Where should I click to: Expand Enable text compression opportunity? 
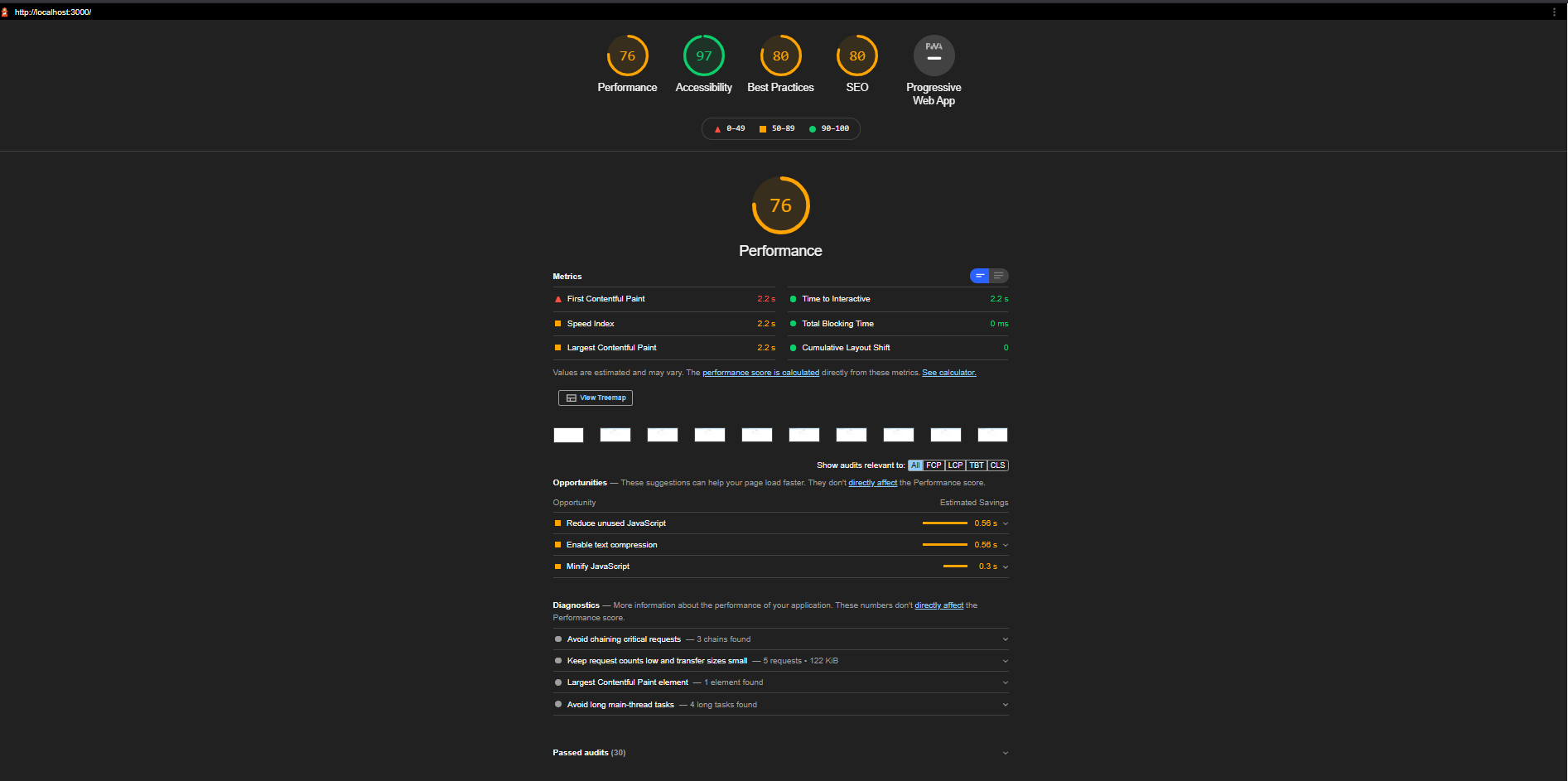780,545
